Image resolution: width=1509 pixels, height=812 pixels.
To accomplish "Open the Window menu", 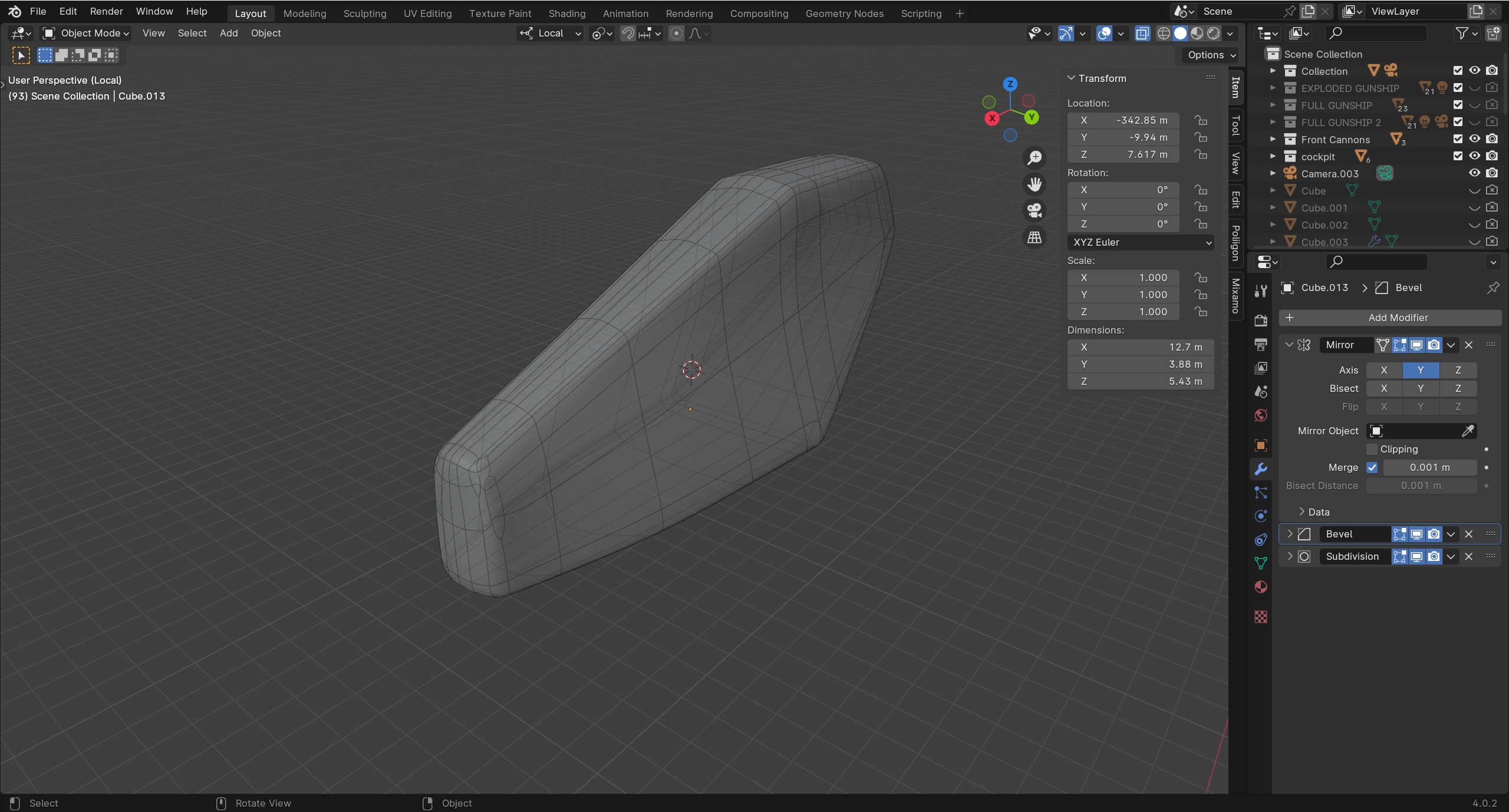I will point(154,12).
